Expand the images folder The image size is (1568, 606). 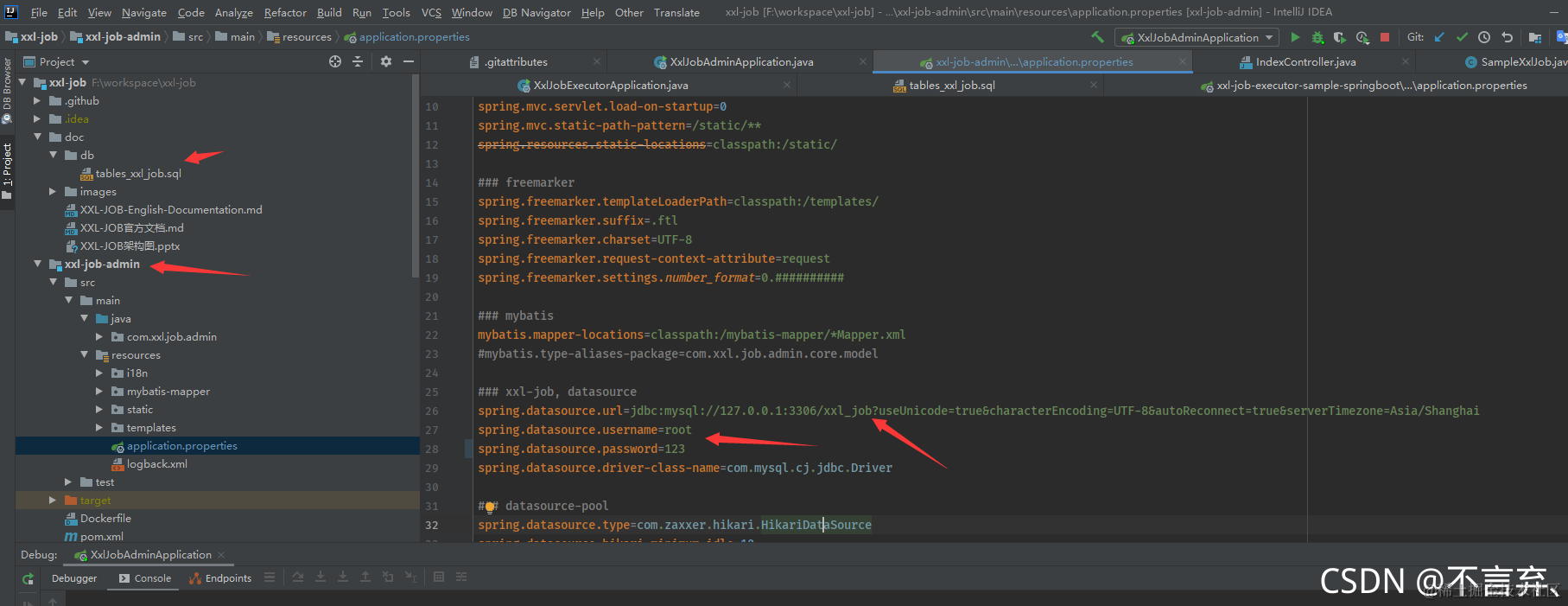pos(53,191)
